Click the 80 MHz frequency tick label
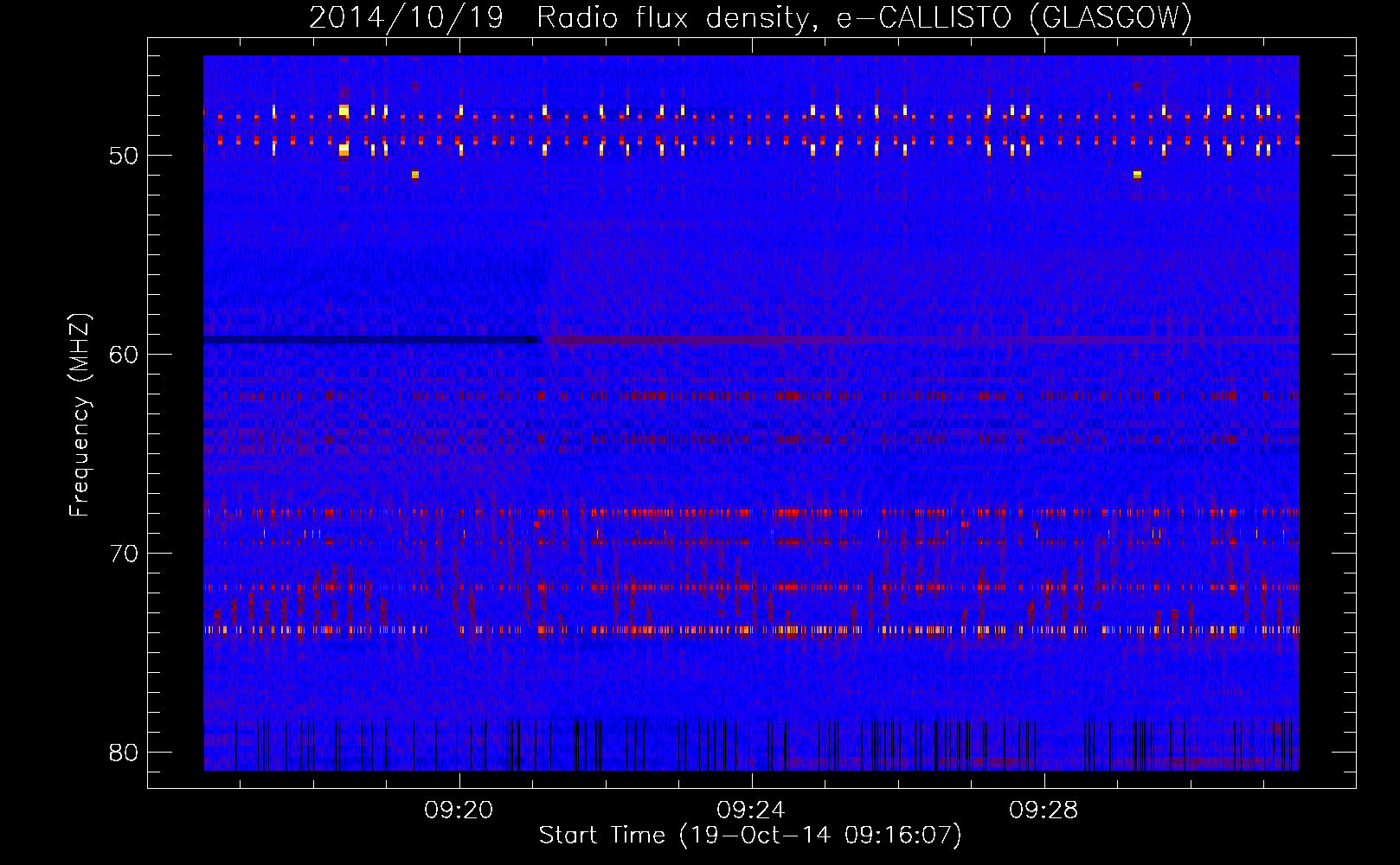 click(124, 753)
